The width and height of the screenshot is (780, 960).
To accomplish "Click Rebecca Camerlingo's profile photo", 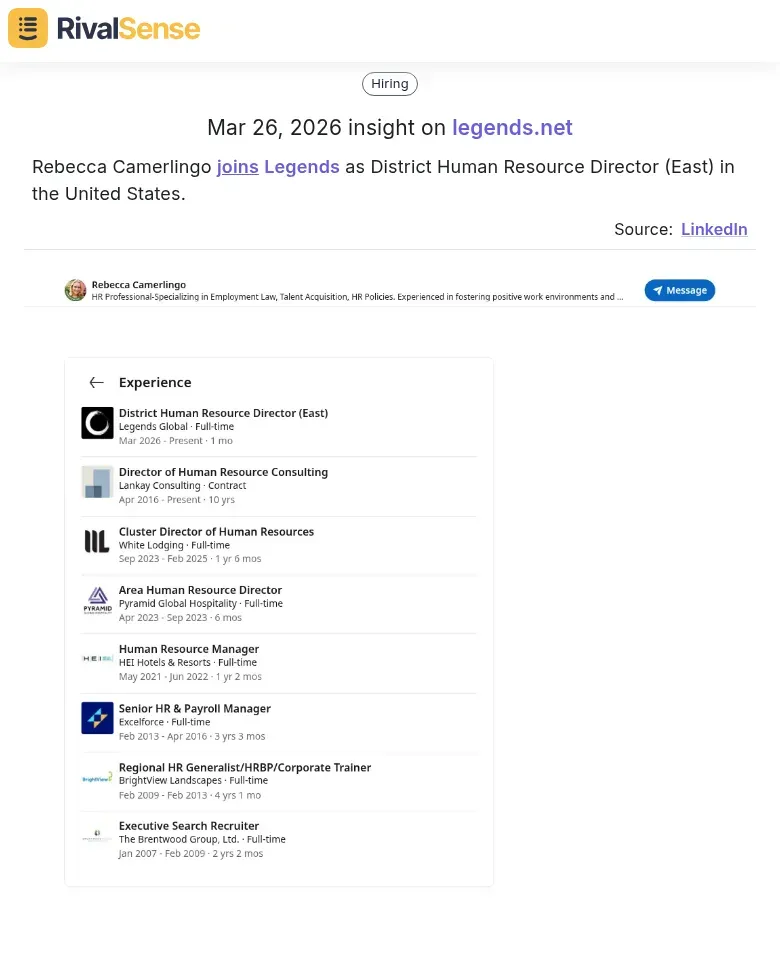I will [x=75, y=290].
